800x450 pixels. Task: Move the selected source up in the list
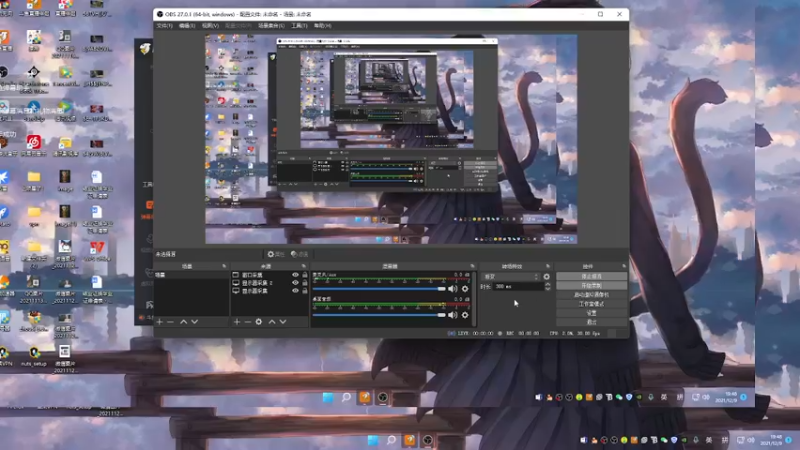[x=272, y=322]
